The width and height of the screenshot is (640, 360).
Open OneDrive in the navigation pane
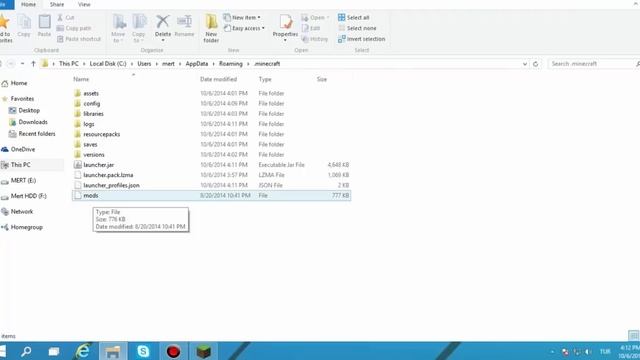tap(18, 149)
